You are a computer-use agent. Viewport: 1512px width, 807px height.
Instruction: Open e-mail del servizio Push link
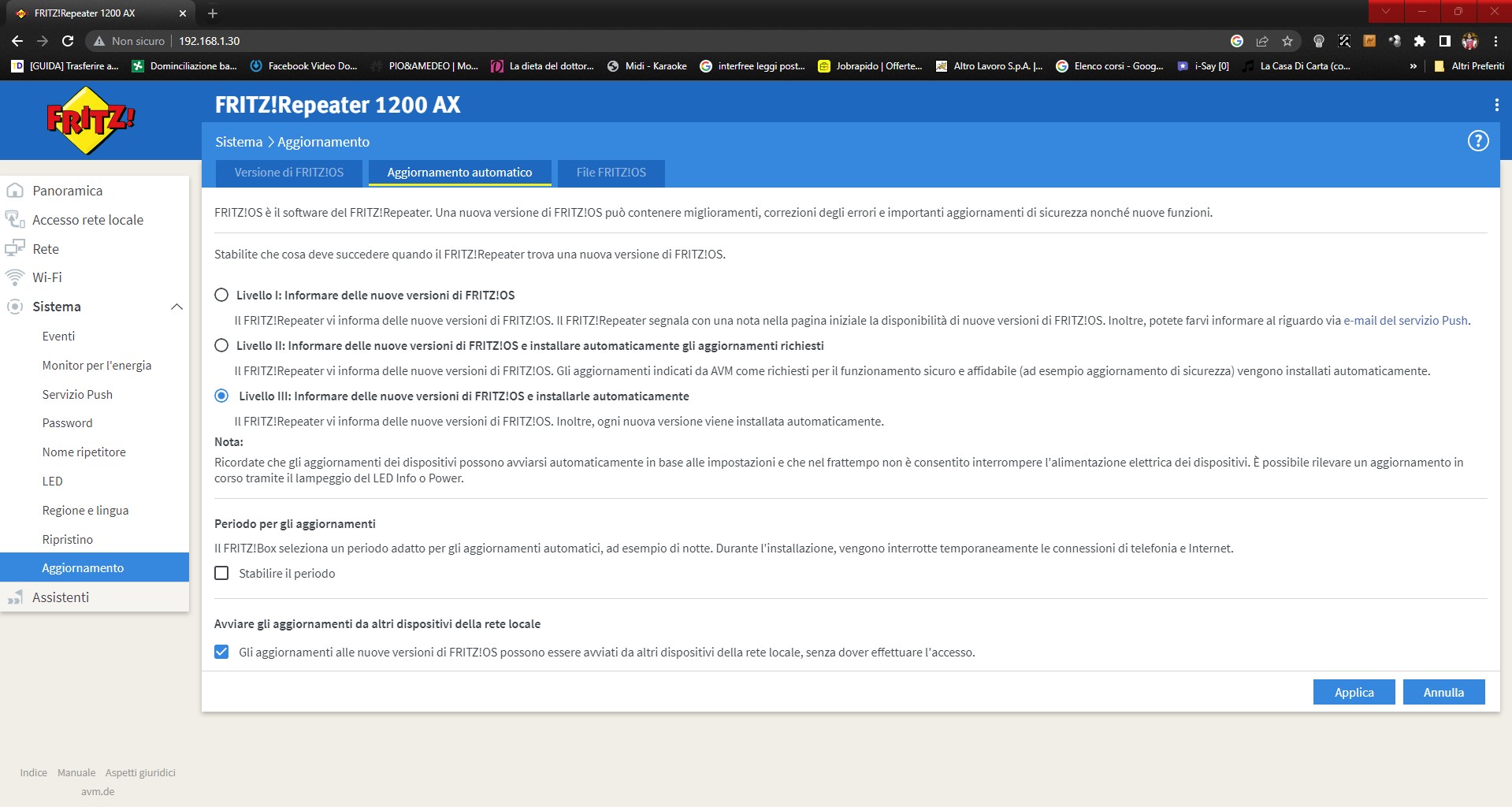[x=1406, y=321]
